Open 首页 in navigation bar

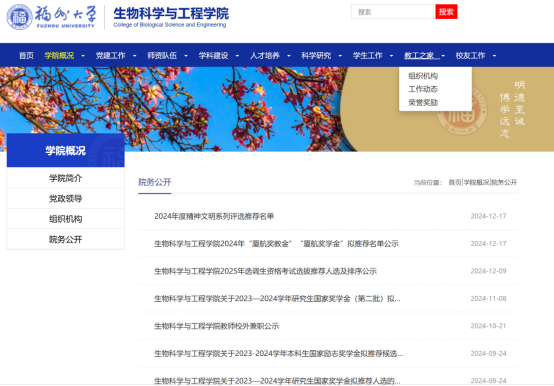[x=26, y=55]
